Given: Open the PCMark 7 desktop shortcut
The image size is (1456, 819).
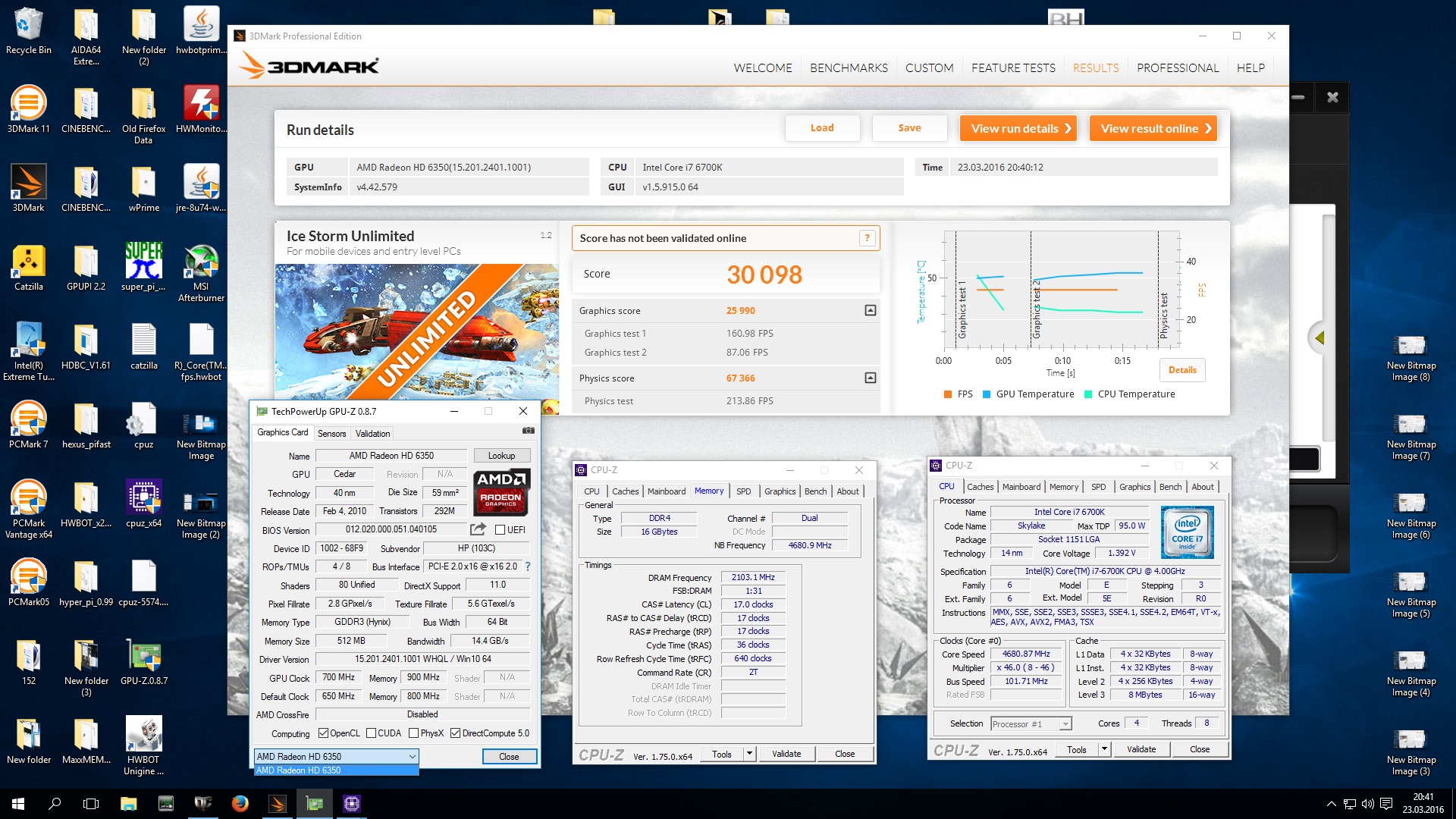Looking at the screenshot, I should (x=28, y=425).
